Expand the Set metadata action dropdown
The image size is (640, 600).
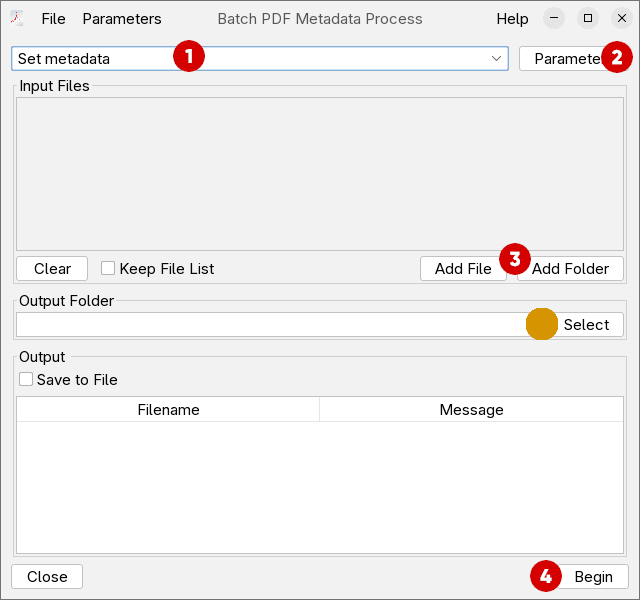260,59
